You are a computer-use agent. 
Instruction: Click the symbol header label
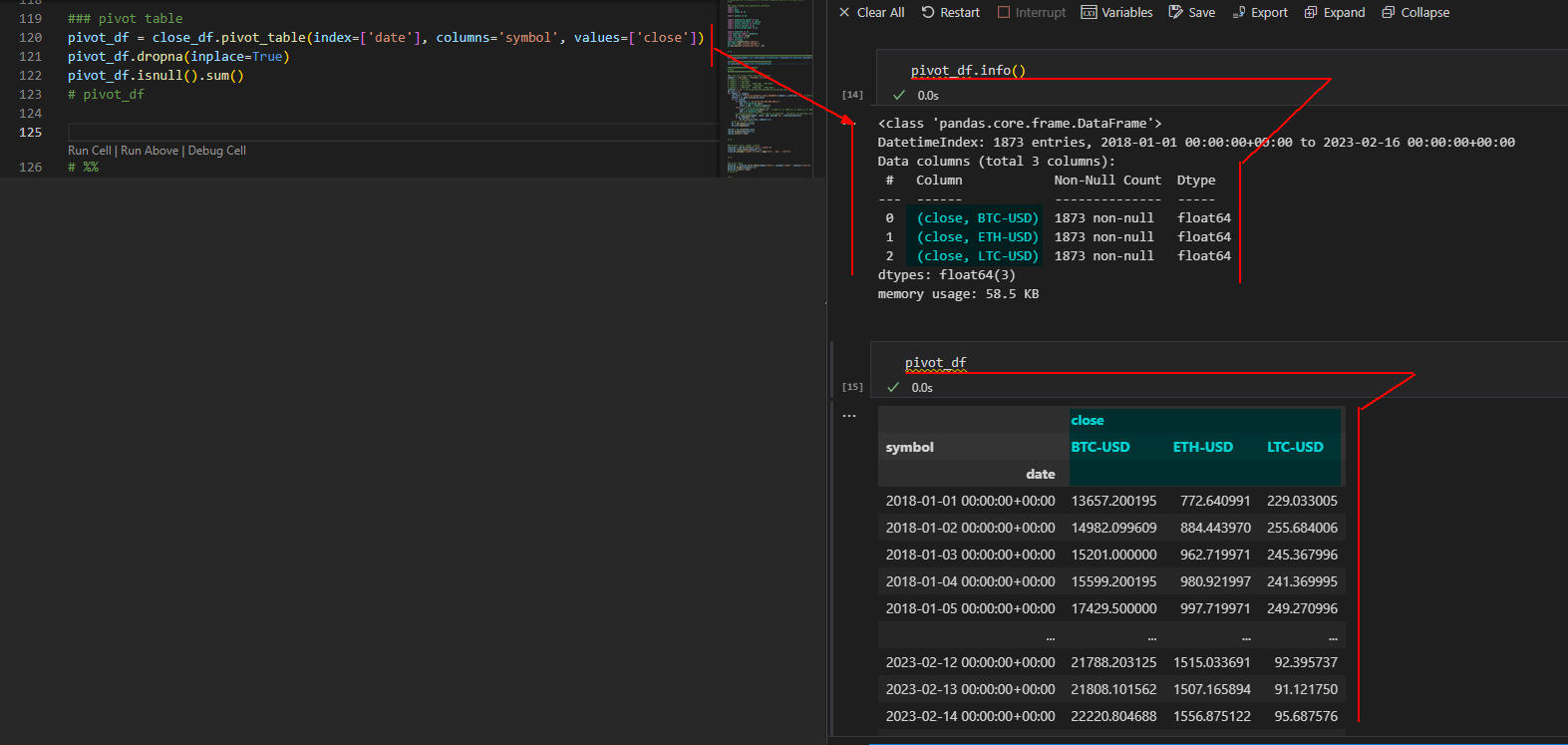[910, 447]
